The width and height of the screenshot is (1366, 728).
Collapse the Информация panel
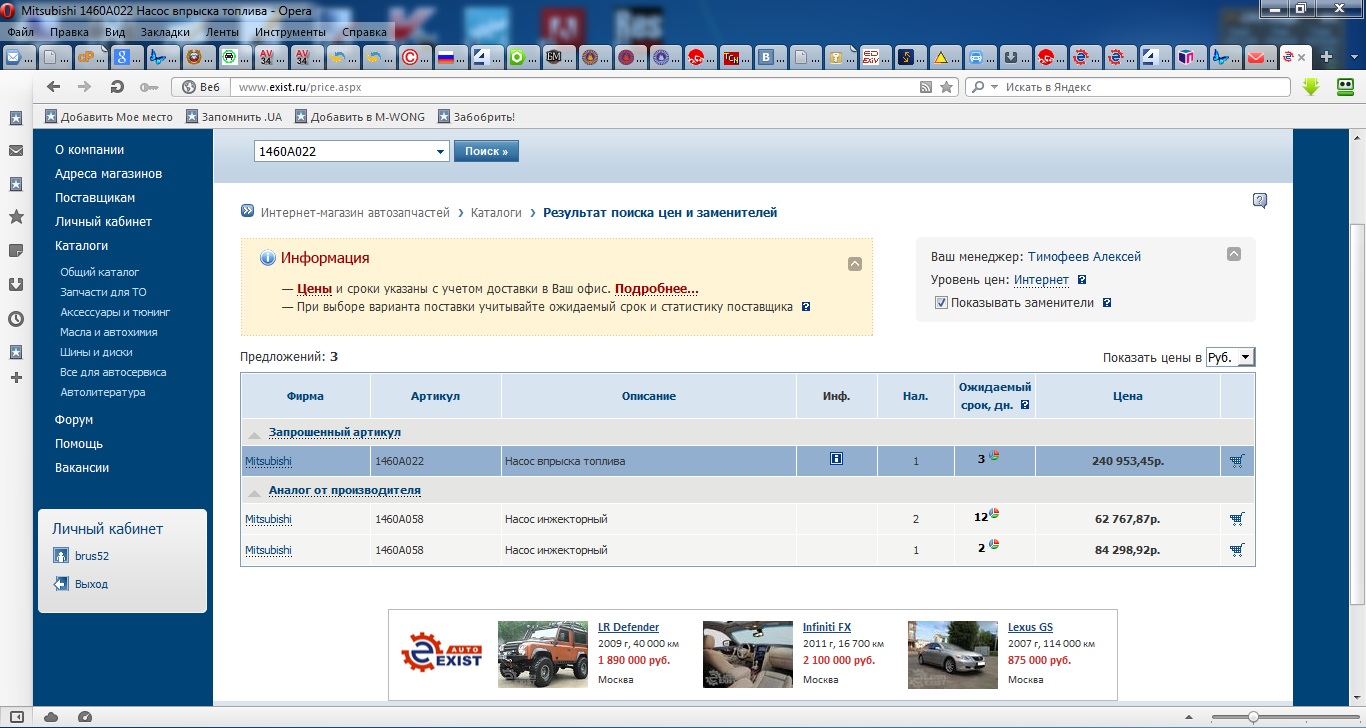pos(854,264)
